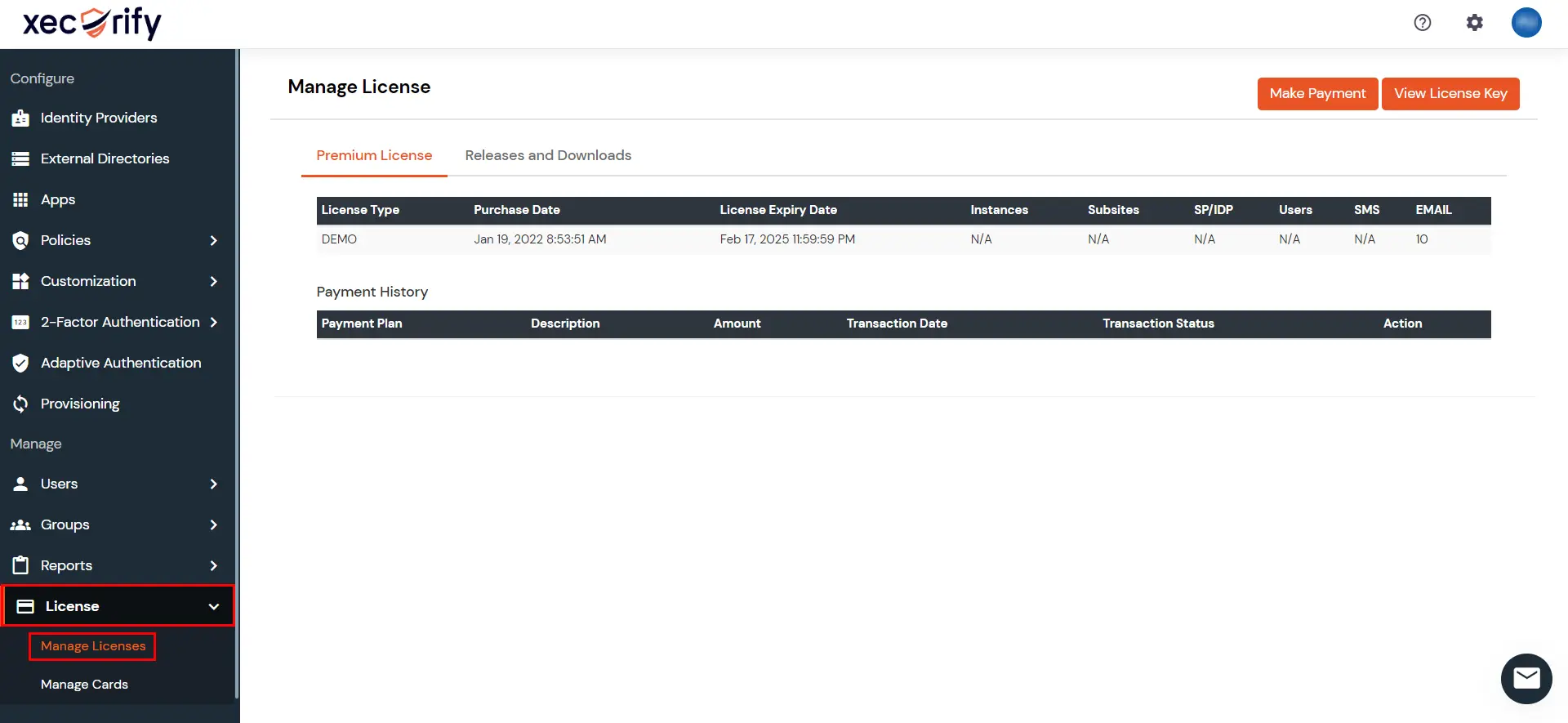Click the Identity Providers sidebar icon
The width and height of the screenshot is (1568, 723).
[x=20, y=118]
